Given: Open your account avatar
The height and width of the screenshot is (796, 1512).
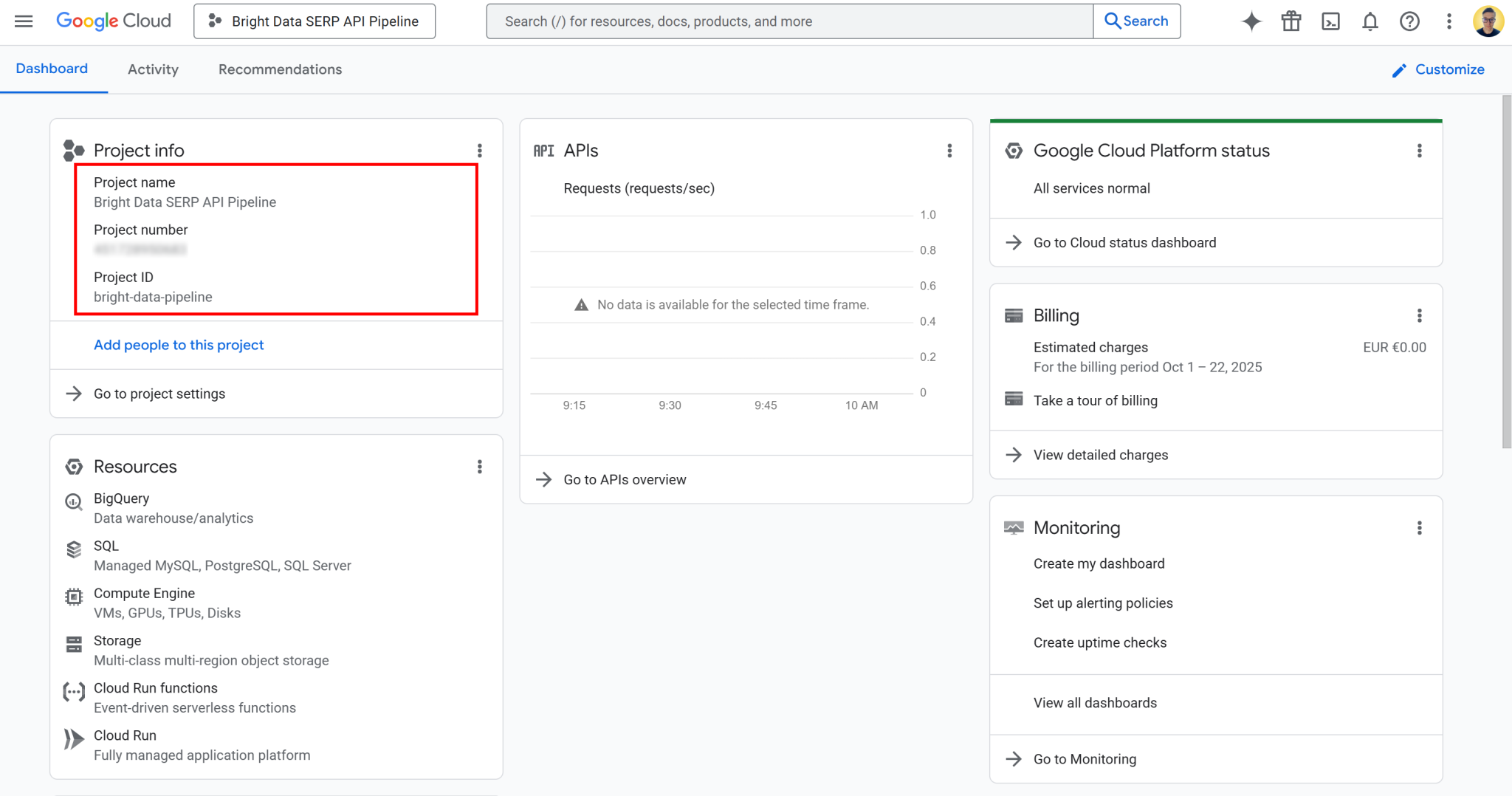Looking at the screenshot, I should (1488, 21).
